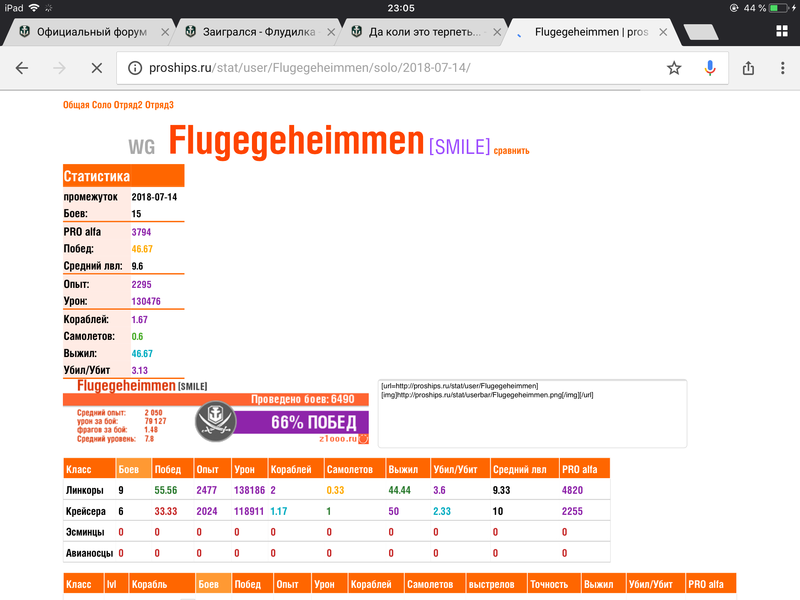The image size is (800, 600).
Task: Click the Flugegeheimmen player name heading
Action: 296,141
